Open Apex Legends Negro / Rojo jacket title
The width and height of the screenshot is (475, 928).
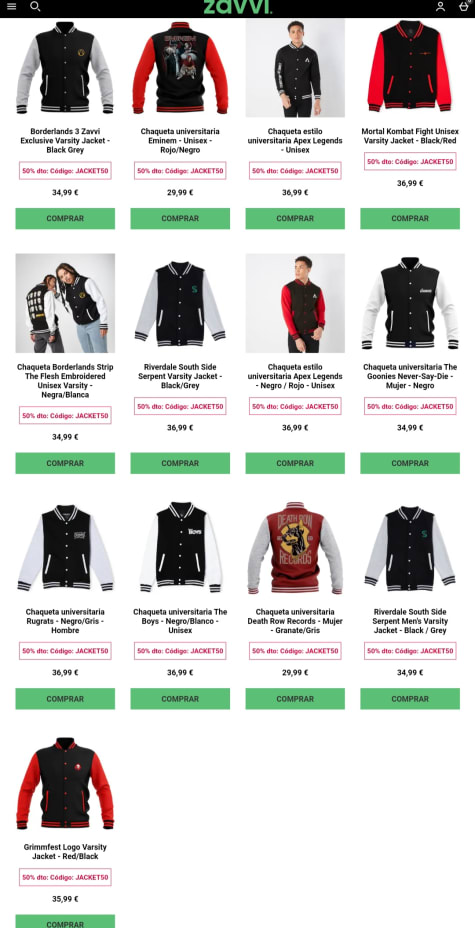295,376
